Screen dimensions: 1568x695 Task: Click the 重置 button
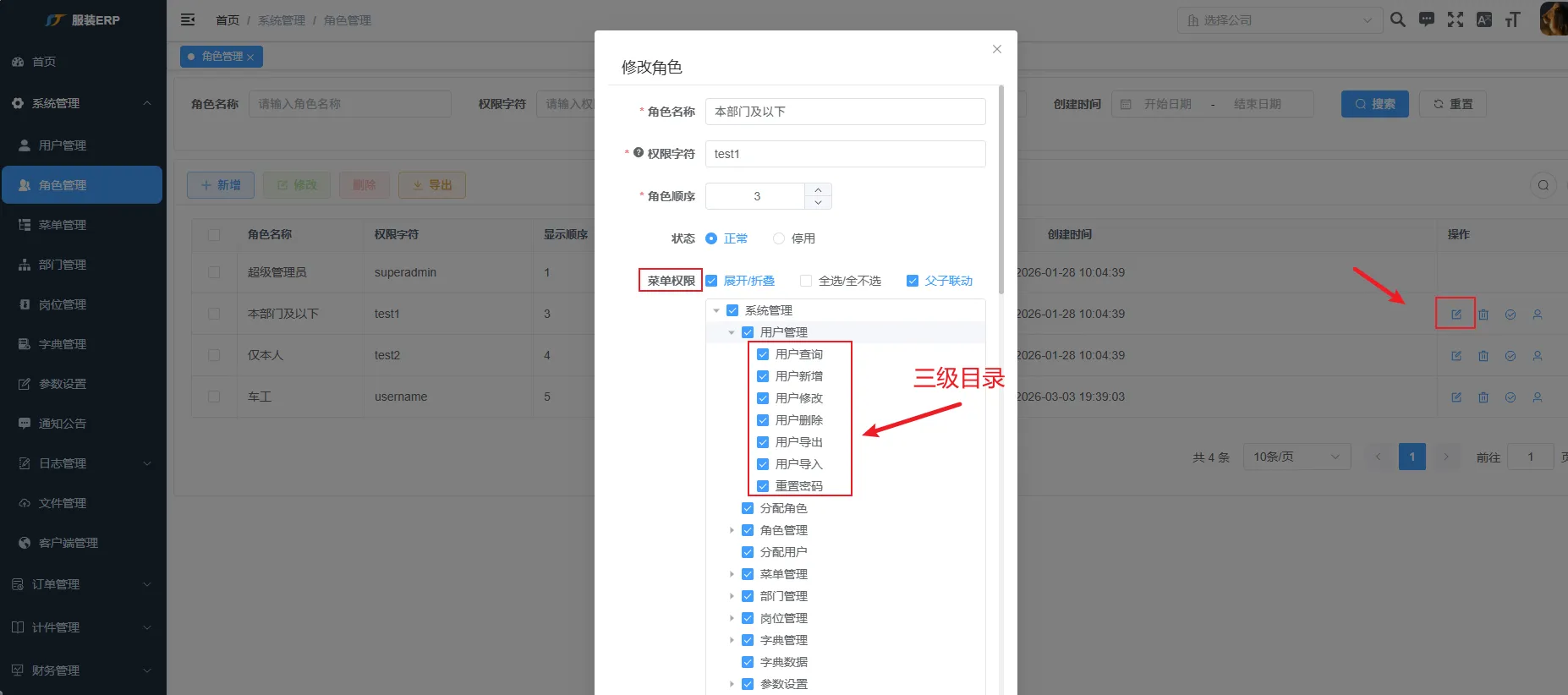point(1452,104)
